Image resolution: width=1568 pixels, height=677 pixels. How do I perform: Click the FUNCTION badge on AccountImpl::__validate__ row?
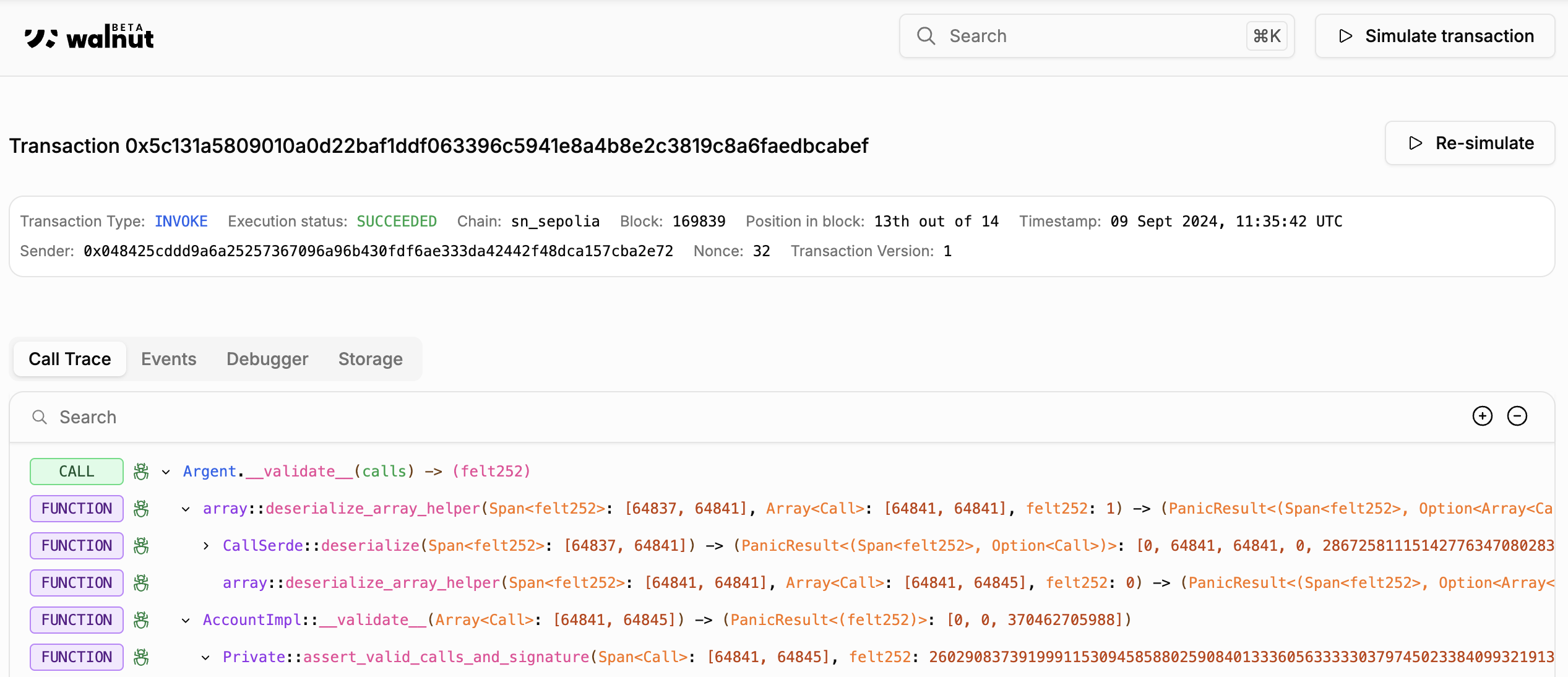[76, 619]
